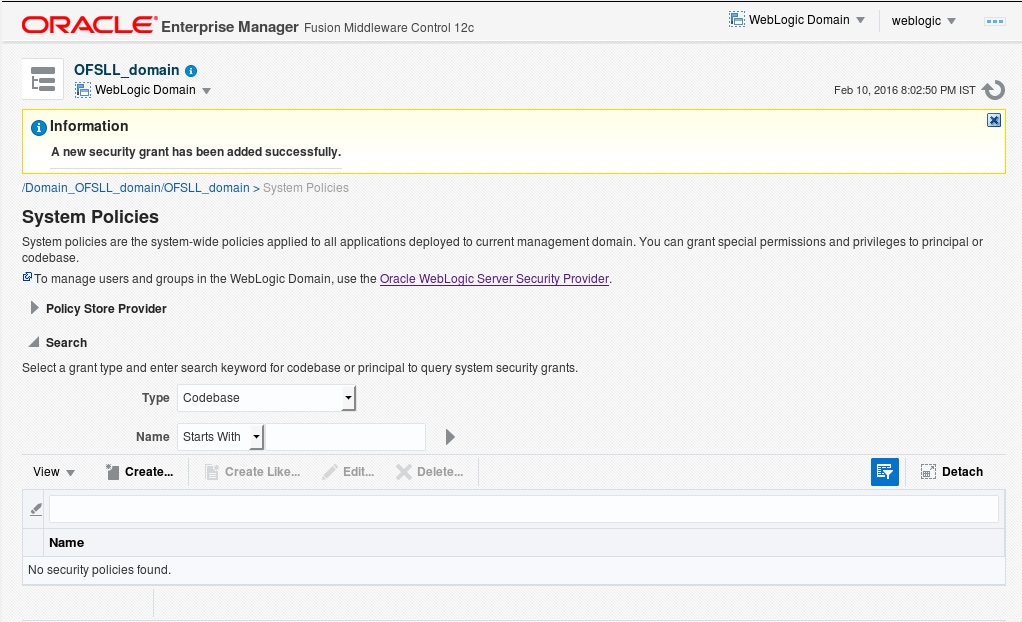Click the 'No security policies found.' row
Viewport: 1022px width, 622px height.
point(514,570)
